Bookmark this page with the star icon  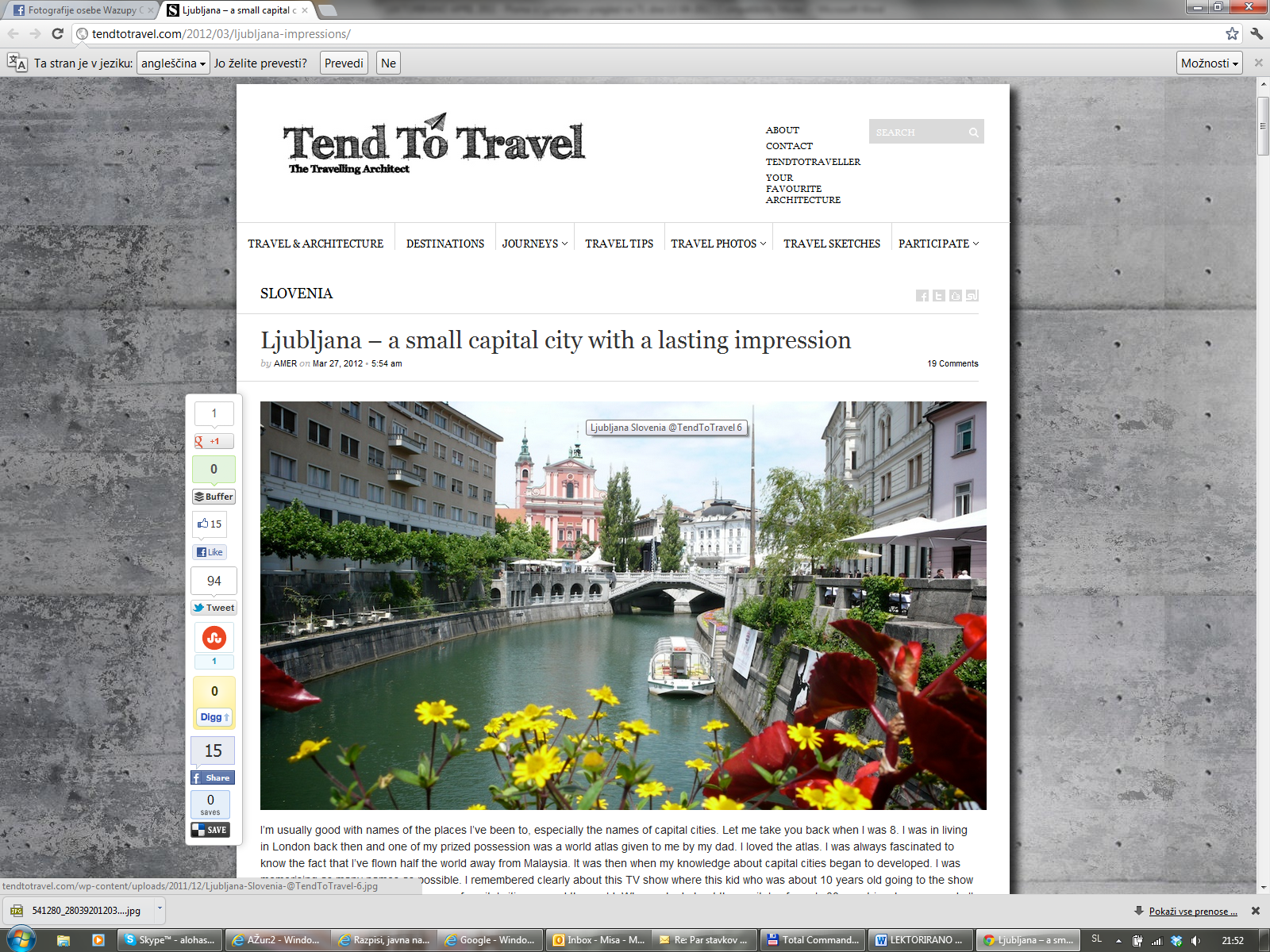pos(1231,33)
